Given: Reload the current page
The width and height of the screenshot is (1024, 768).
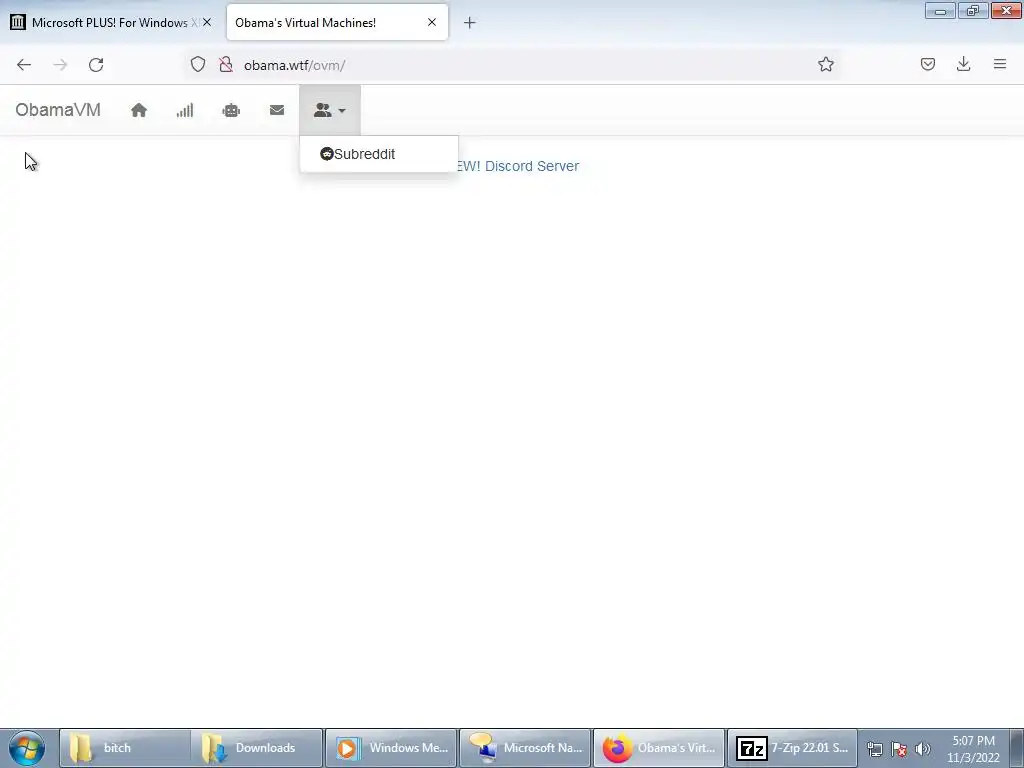Looking at the screenshot, I should point(96,65).
